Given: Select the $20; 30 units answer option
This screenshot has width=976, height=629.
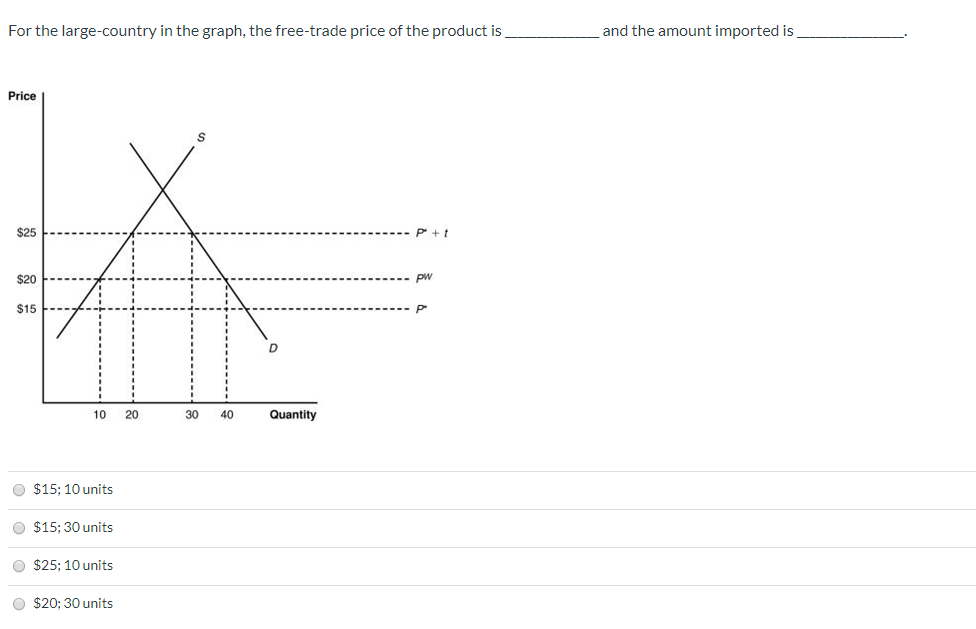Looking at the screenshot, I should coord(18,603).
